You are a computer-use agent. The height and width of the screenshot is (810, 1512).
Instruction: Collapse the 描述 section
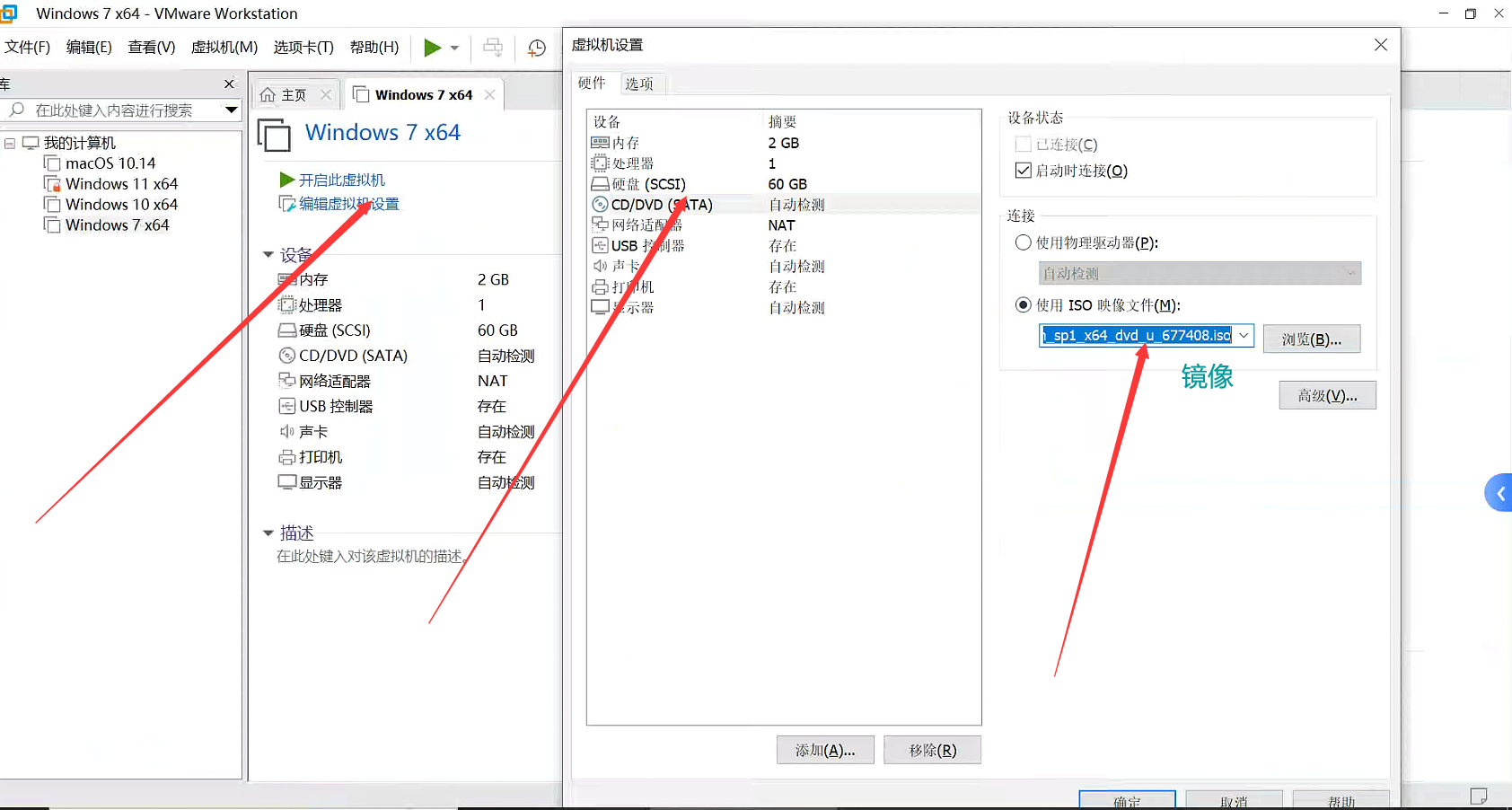tap(268, 533)
